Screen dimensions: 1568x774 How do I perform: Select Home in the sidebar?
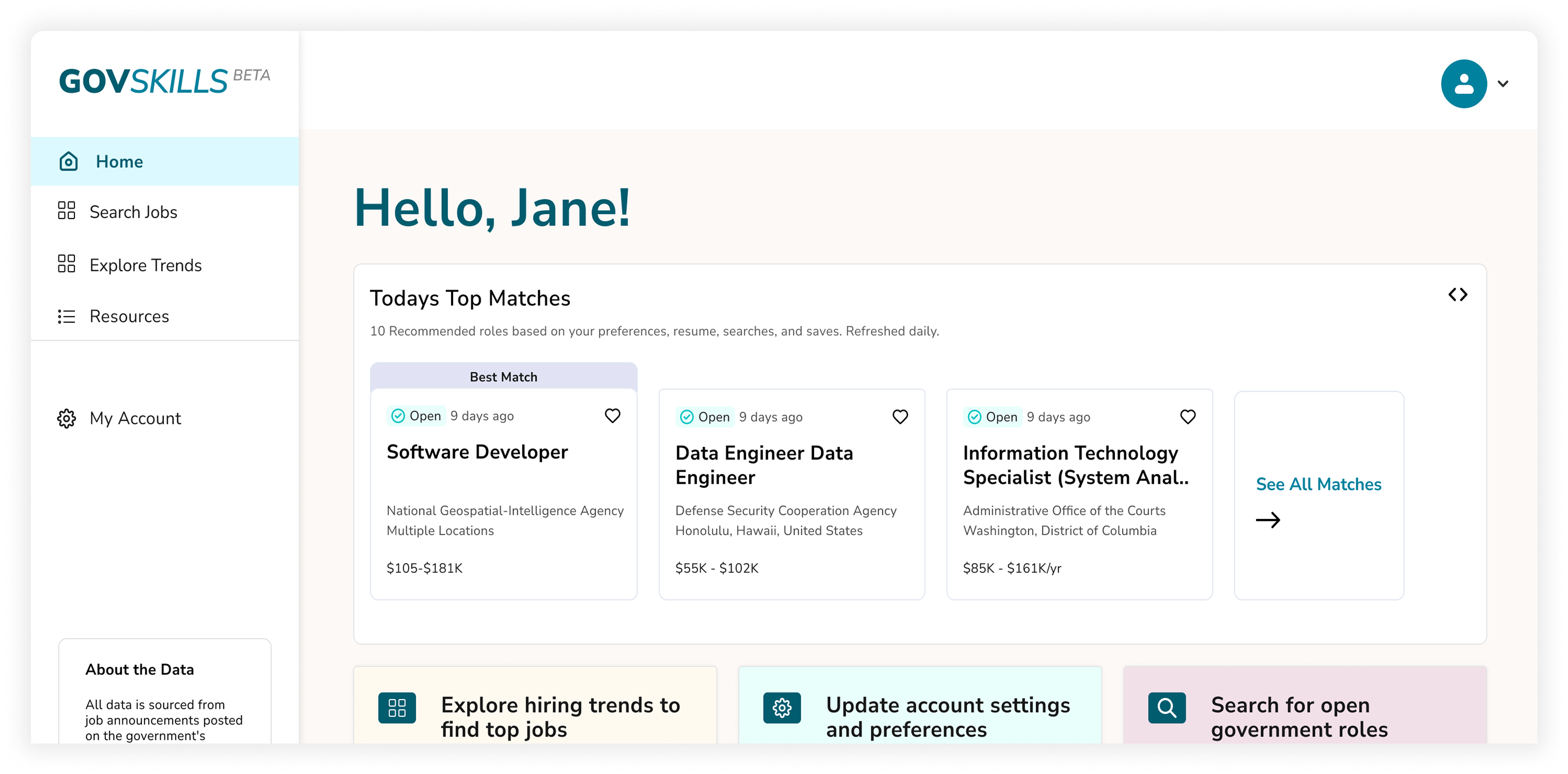(119, 162)
